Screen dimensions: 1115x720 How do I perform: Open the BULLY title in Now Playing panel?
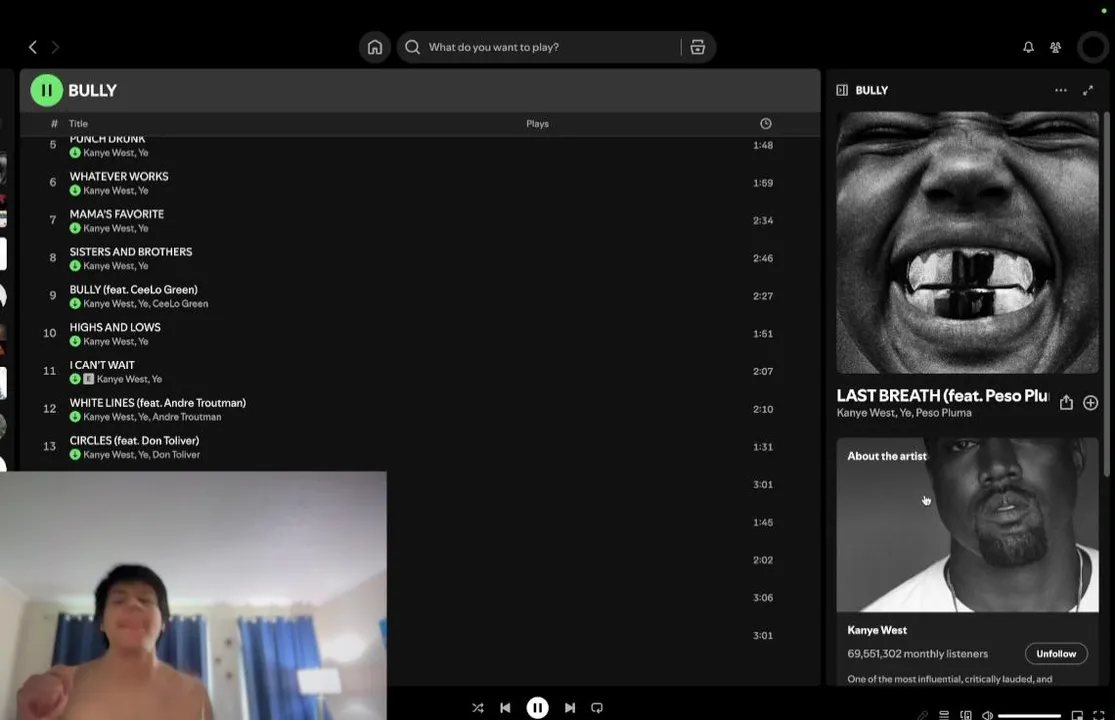[872, 90]
